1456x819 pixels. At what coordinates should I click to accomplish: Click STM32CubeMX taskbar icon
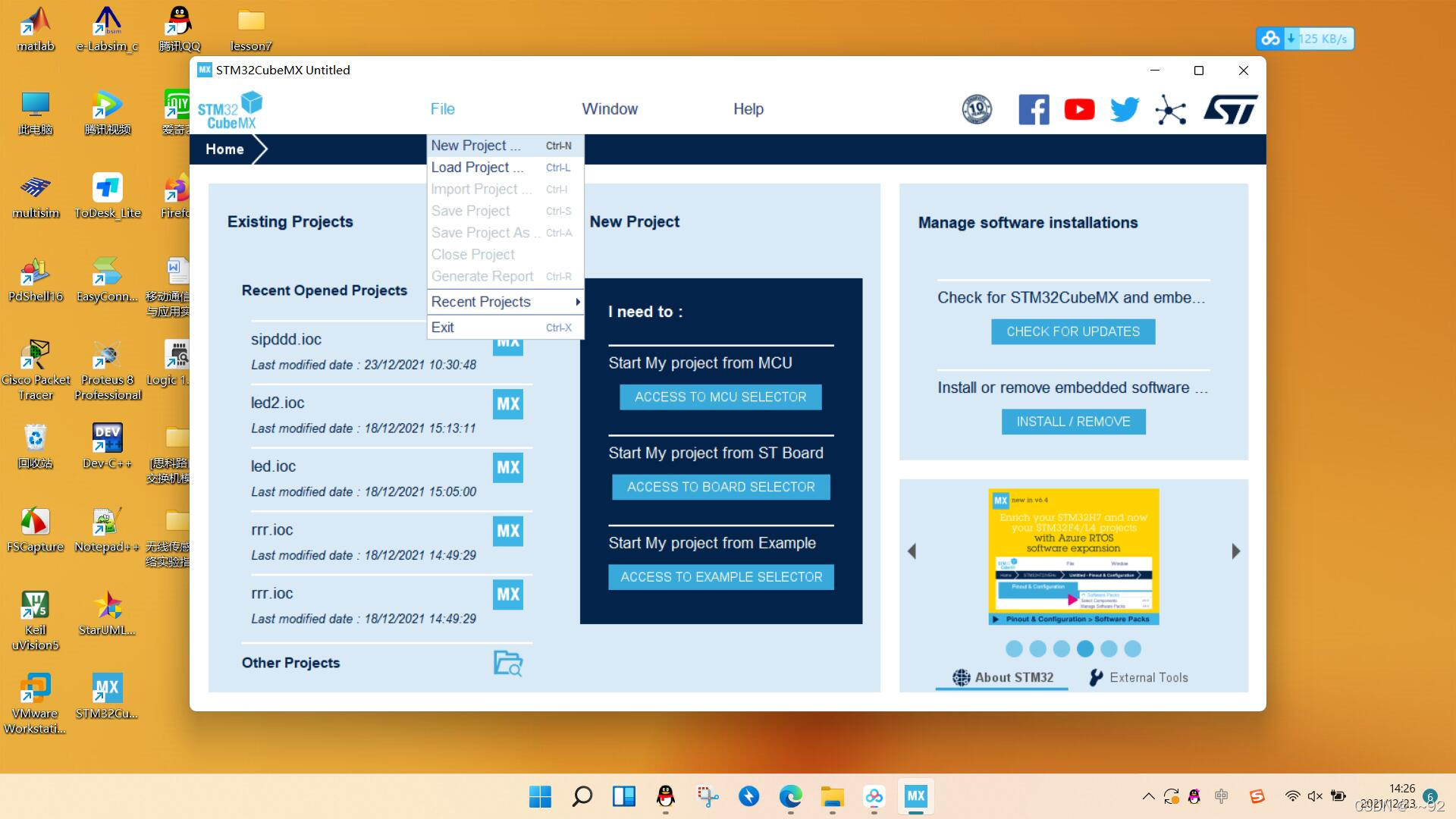pyautogui.click(x=915, y=796)
